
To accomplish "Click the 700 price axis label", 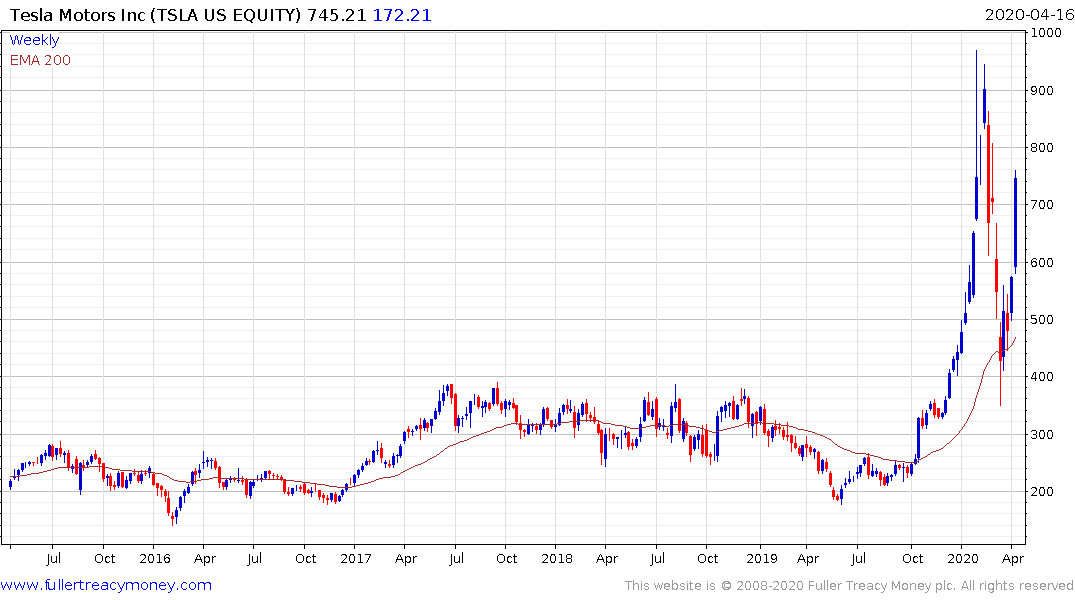I will [x=1042, y=204].
